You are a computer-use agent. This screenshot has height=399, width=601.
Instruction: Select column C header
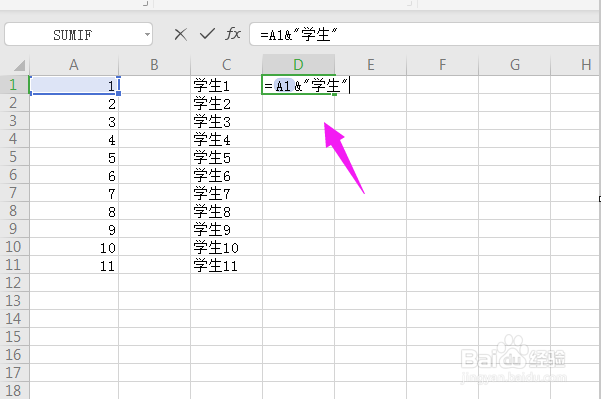(227, 65)
